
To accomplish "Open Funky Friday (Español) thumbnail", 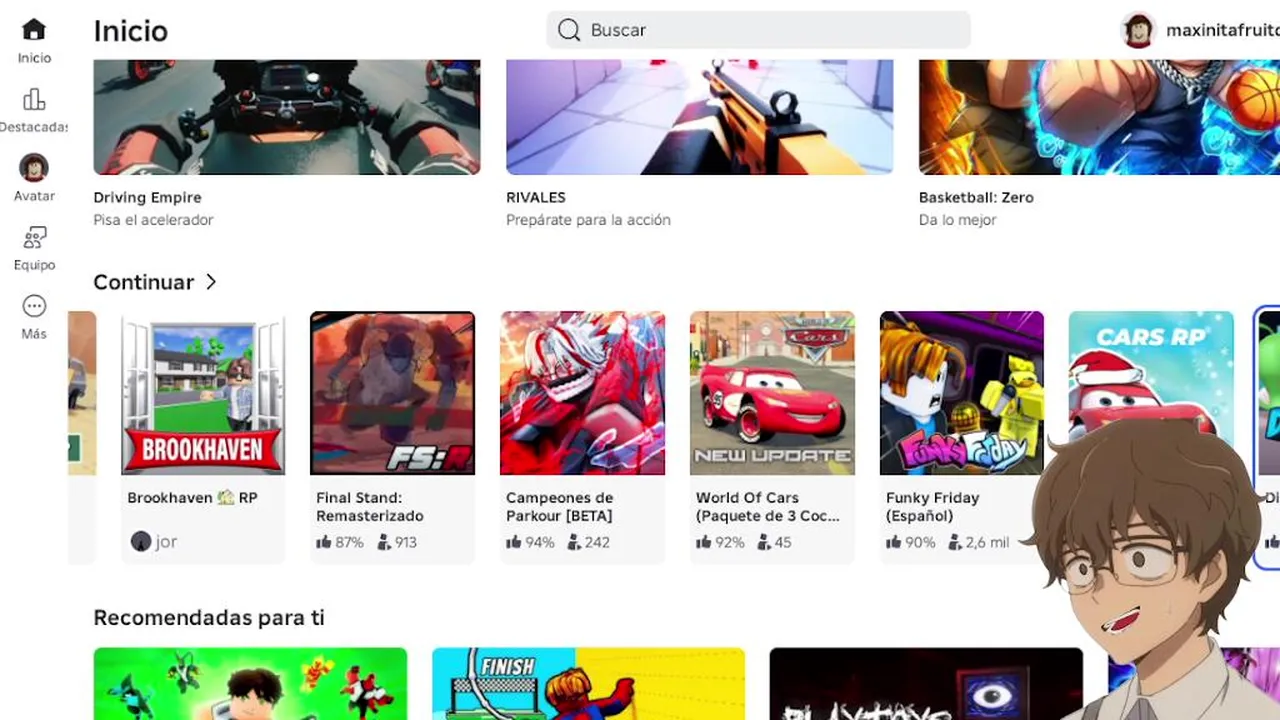I will point(962,393).
